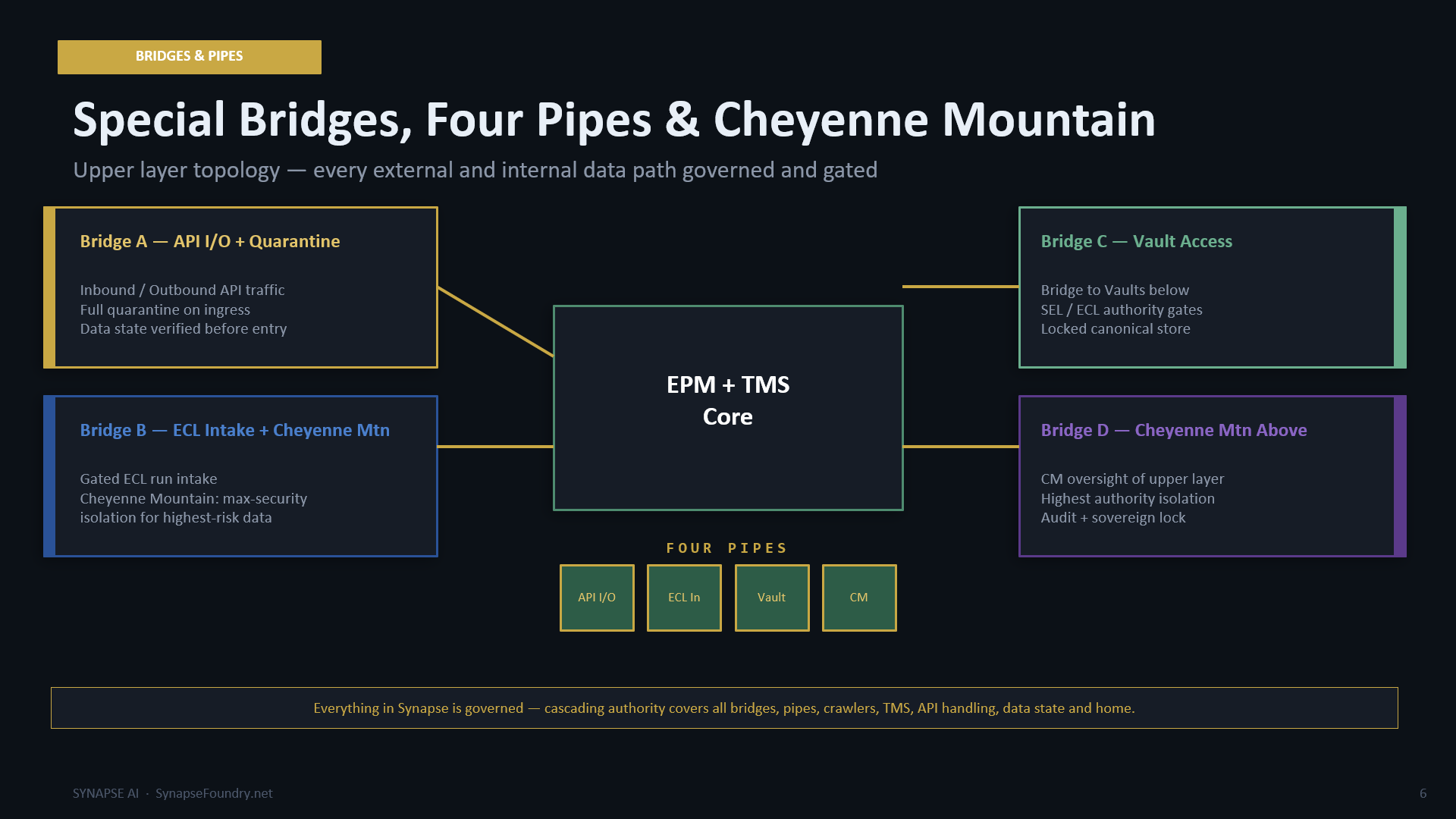Click the BRIDGES & PIPES gold tag
1456x819 pixels.
pos(190,57)
